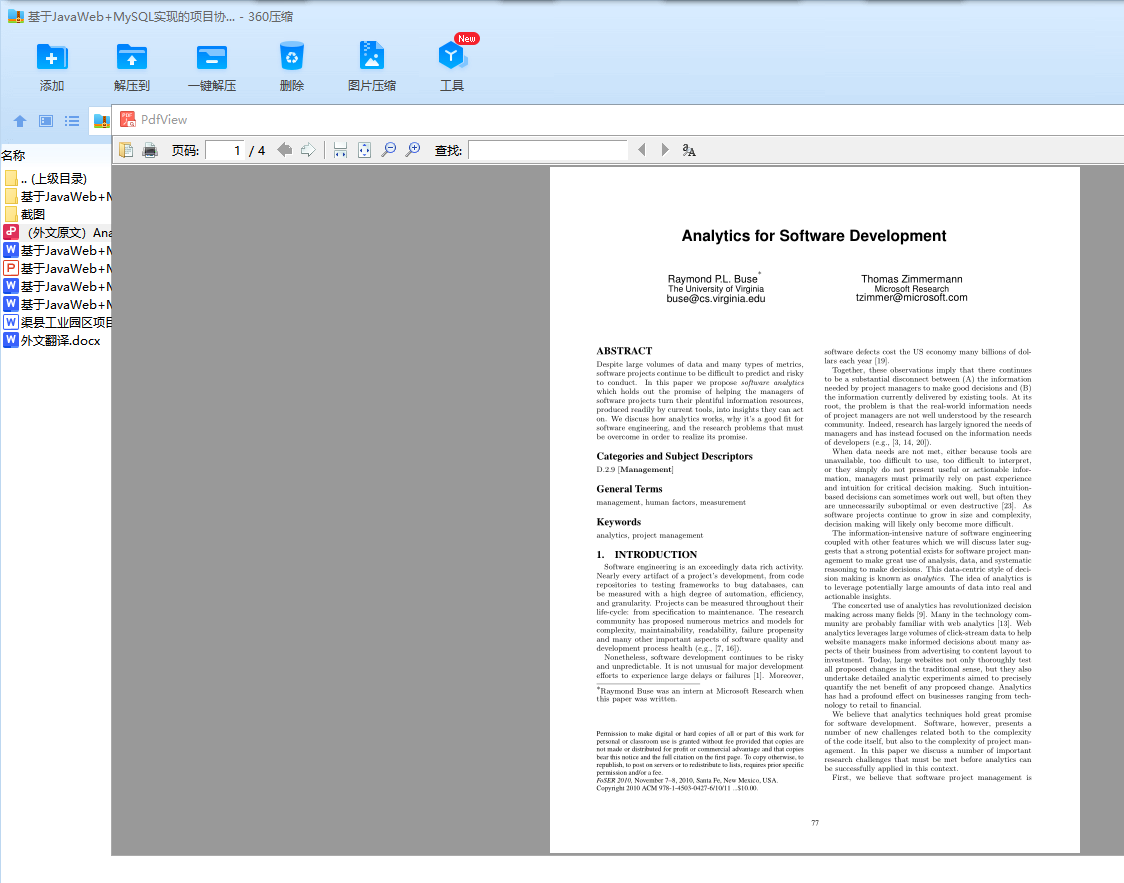
Task: Click the 一键解压 (One-click extract) icon
Action: (x=211, y=57)
